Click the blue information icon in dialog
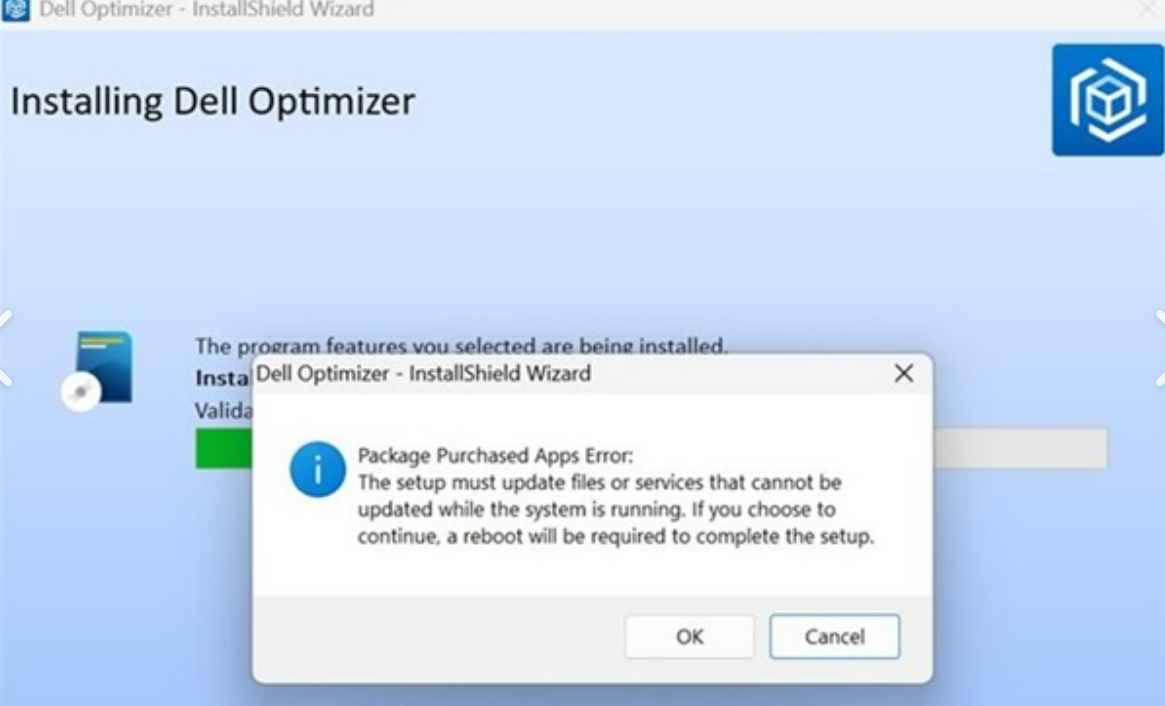1165x706 pixels. coord(317,471)
